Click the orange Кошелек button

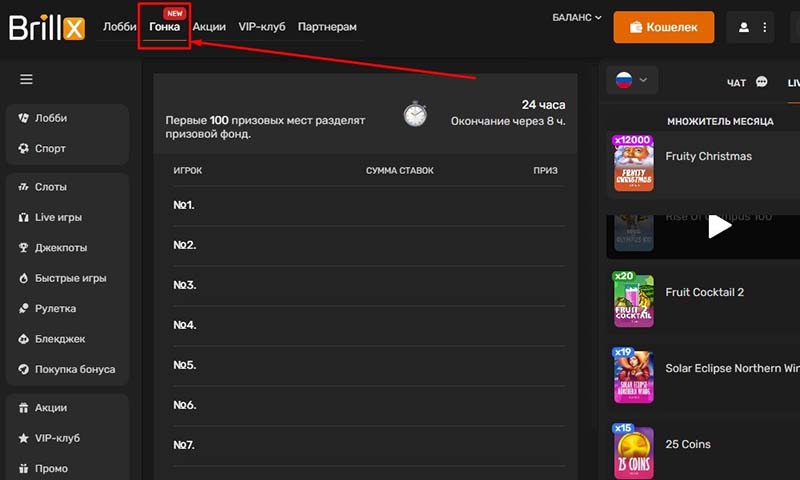coord(663,27)
